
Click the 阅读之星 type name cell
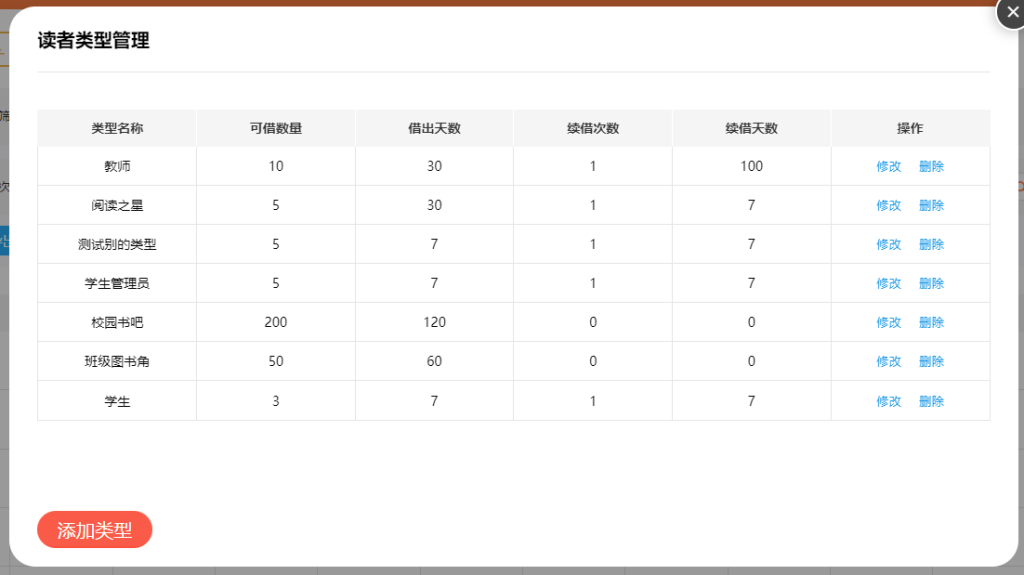coord(117,205)
